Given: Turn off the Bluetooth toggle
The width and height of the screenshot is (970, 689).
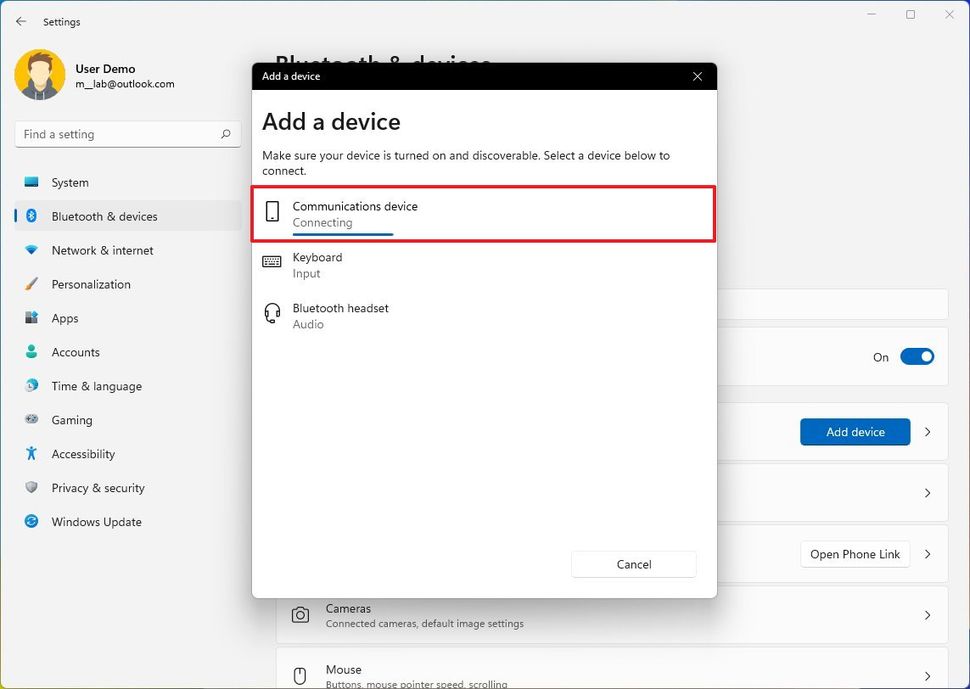Looking at the screenshot, I should point(917,356).
